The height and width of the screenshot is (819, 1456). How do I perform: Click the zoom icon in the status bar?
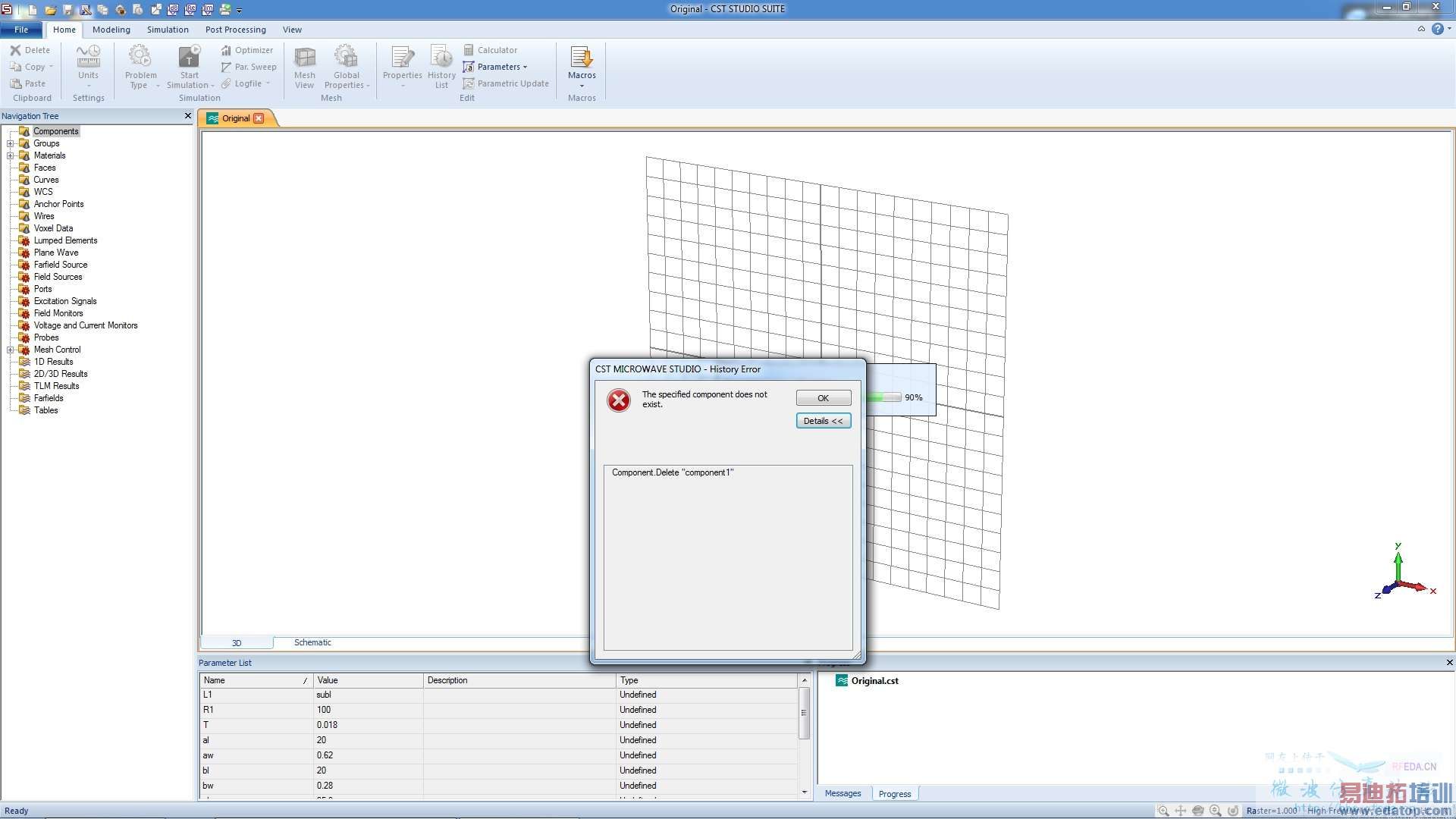(x=1163, y=811)
